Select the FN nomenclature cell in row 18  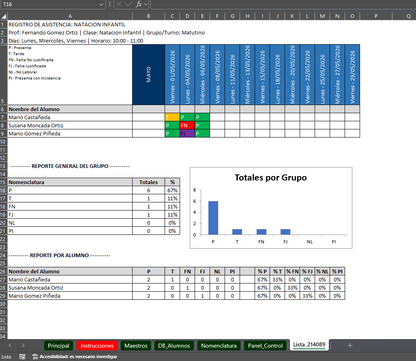70,207
